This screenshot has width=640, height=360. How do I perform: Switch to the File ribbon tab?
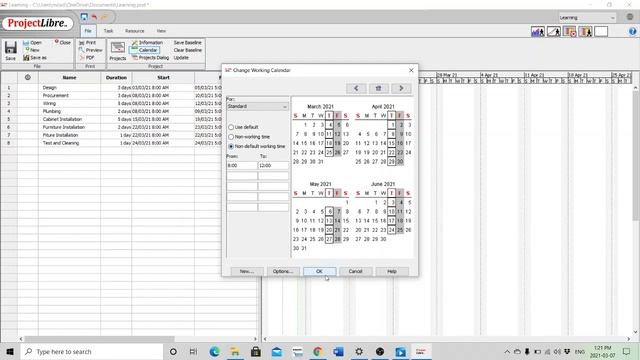tap(88, 31)
